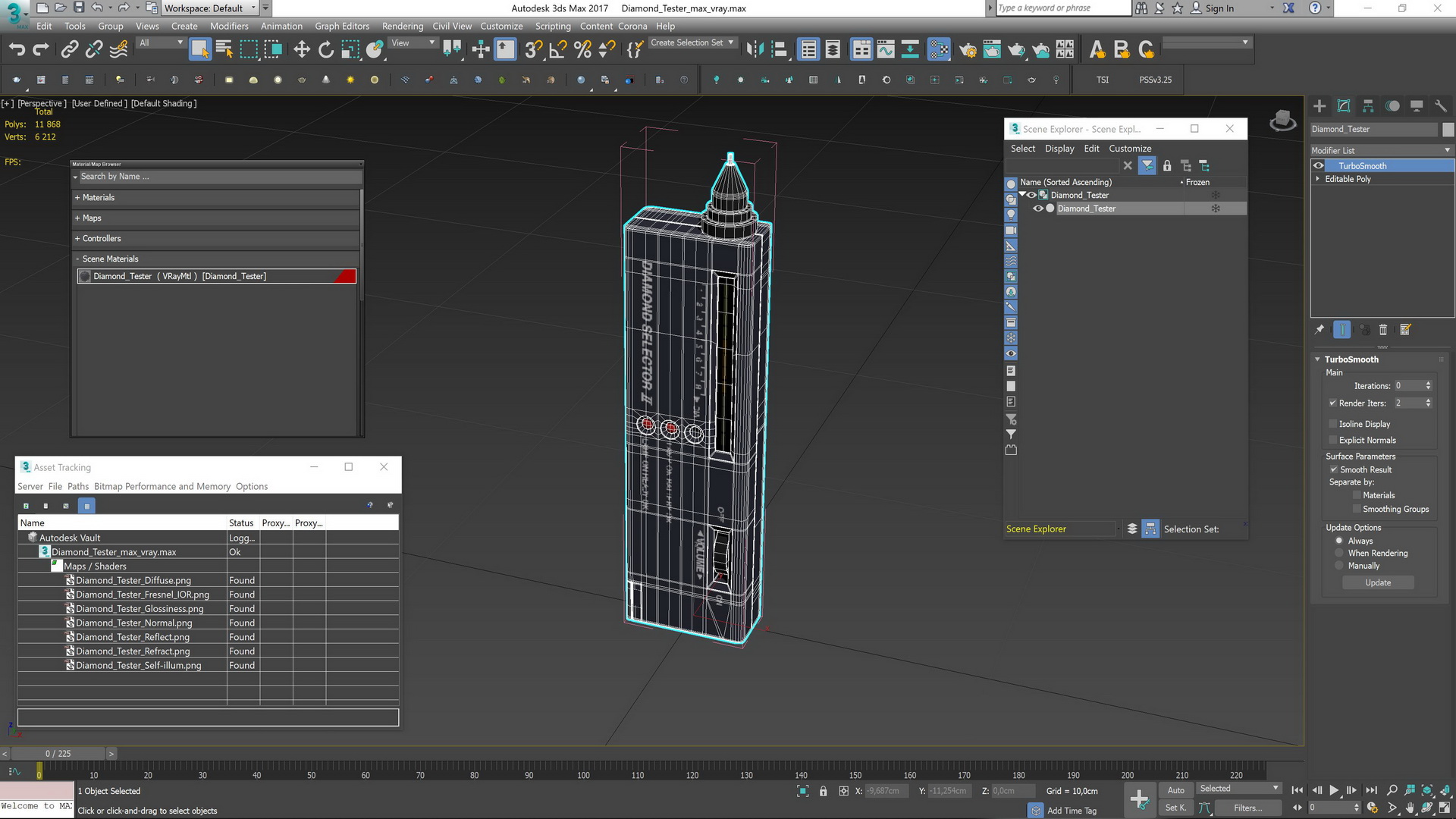Open the Scripting menu
This screenshot has width=1456, height=819.
click(x=553, y=26)
